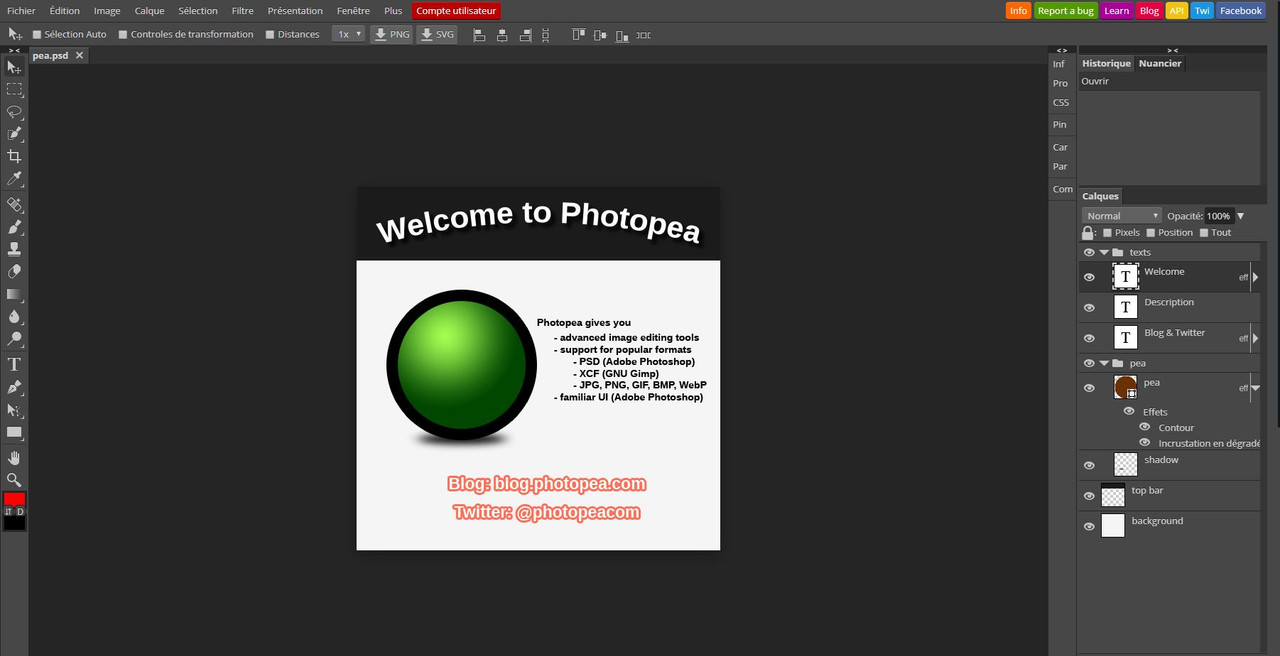Viewport: 1280px width, 656px height.
Task: Select the Quick Selection brush tool
Action: [x=14, y=134]
